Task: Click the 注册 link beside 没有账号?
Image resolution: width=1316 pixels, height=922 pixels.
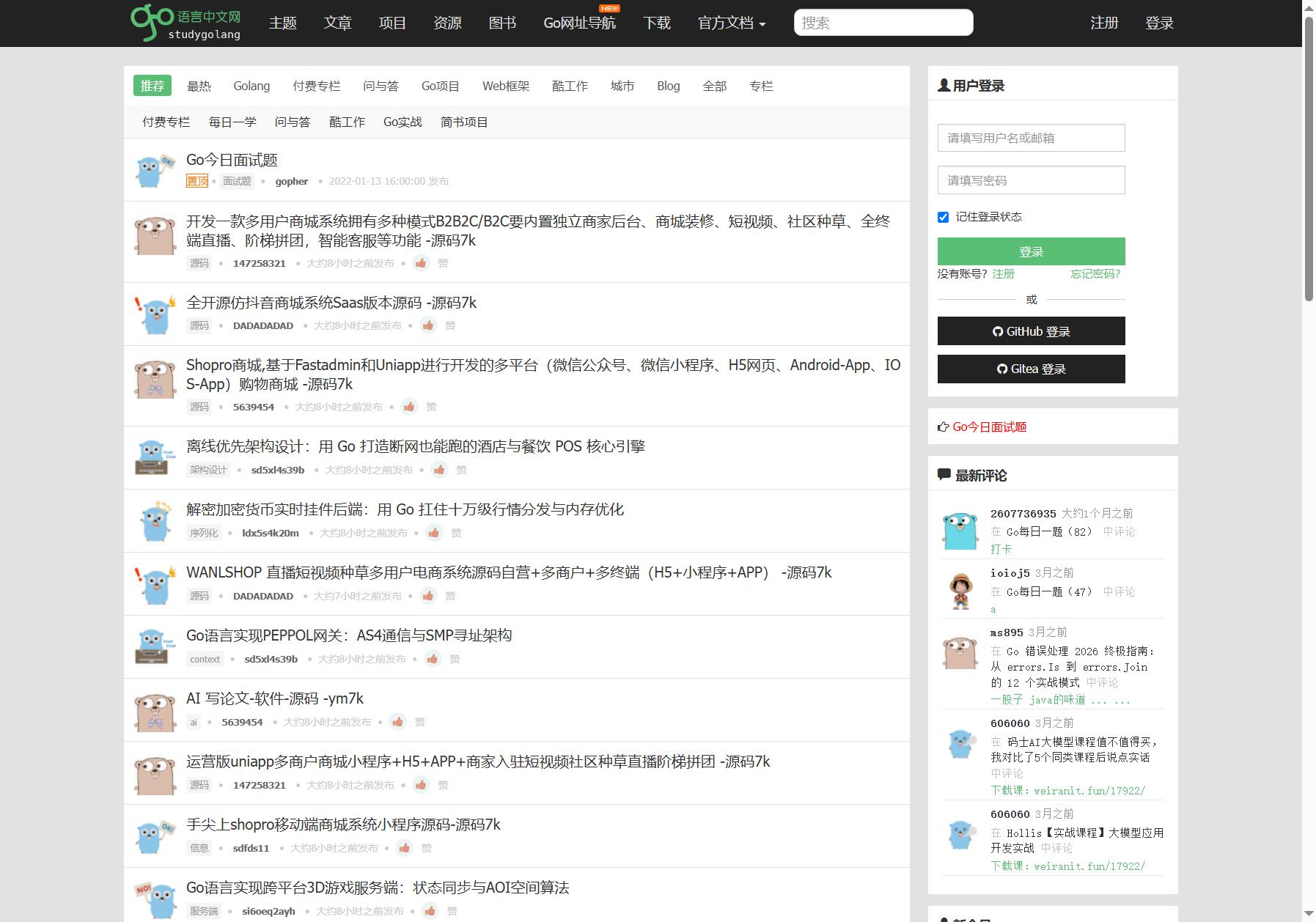Action: [1003, 273]
